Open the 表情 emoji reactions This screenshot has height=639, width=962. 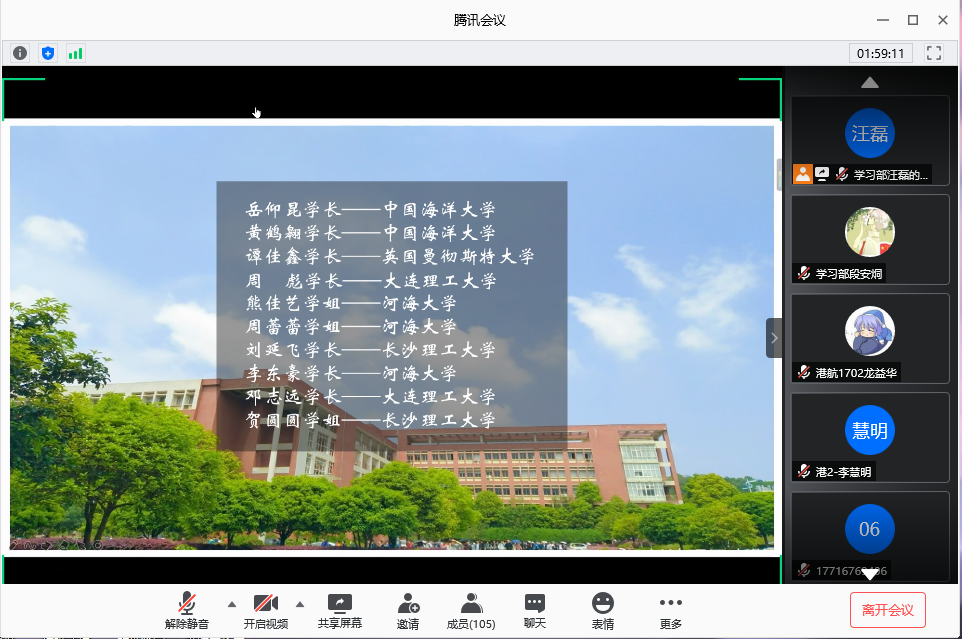(x=602, y=610)
